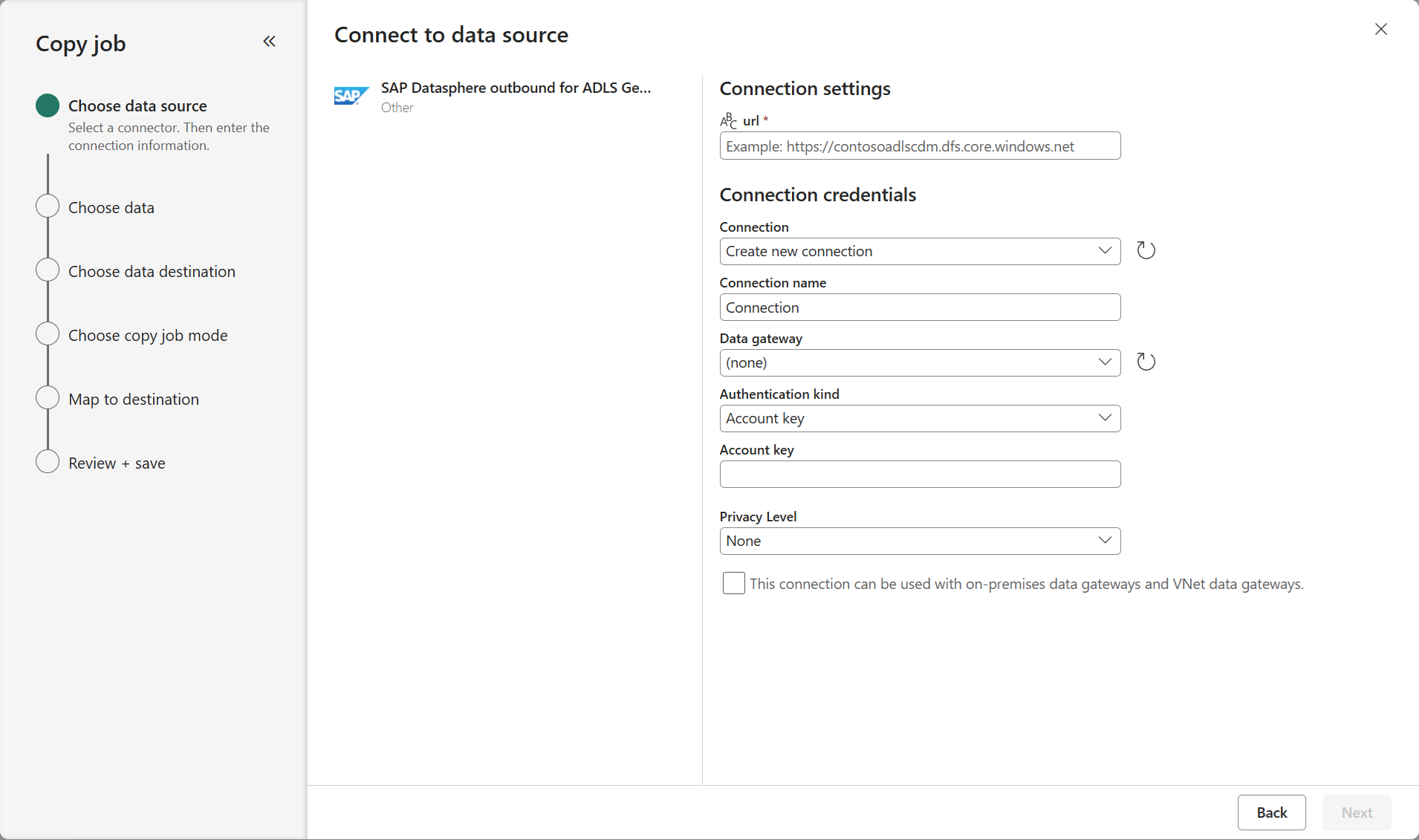Click the Next button
The height and width of the screenshot is (840, 1419).
click(1356, 813)
